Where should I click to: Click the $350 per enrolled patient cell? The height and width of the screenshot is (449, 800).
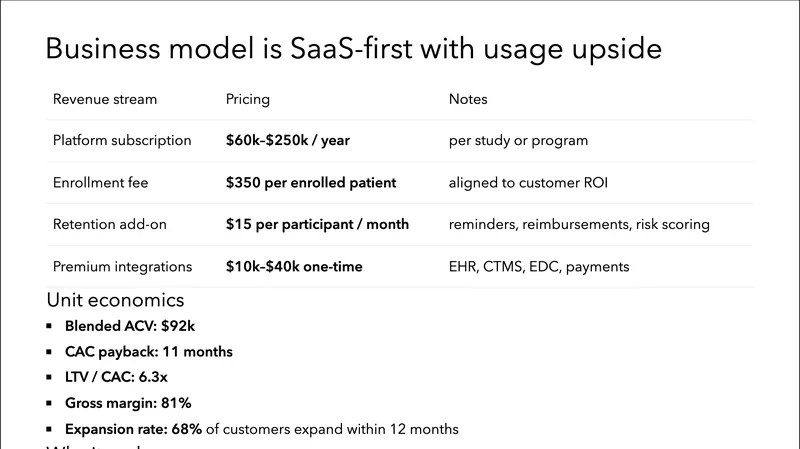point(311,183)
